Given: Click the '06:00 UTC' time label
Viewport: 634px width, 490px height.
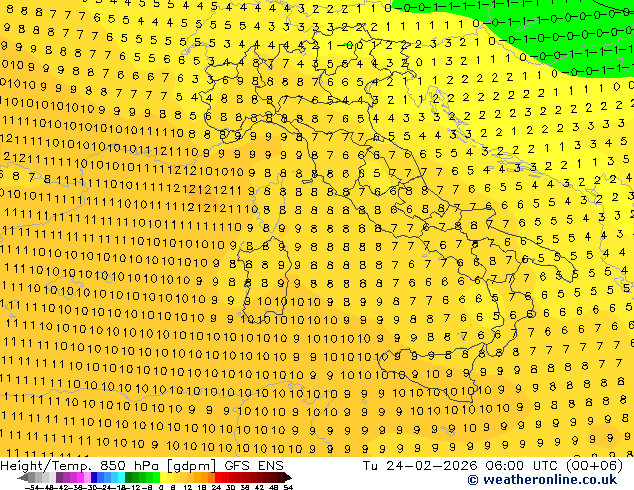Looking at the screenshot, I should [524, 466].
